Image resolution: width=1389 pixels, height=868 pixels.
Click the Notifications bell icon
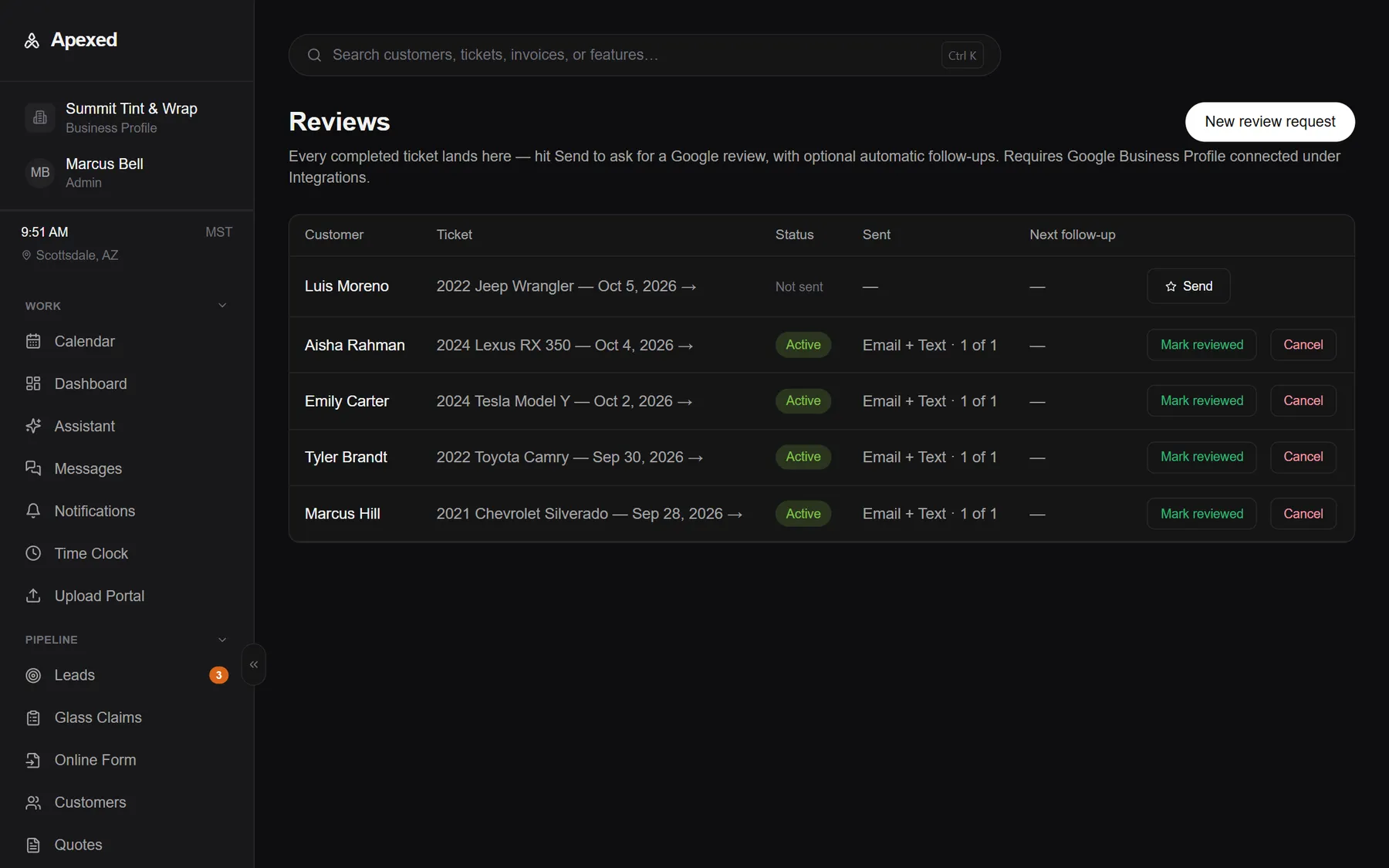[33, 511]
